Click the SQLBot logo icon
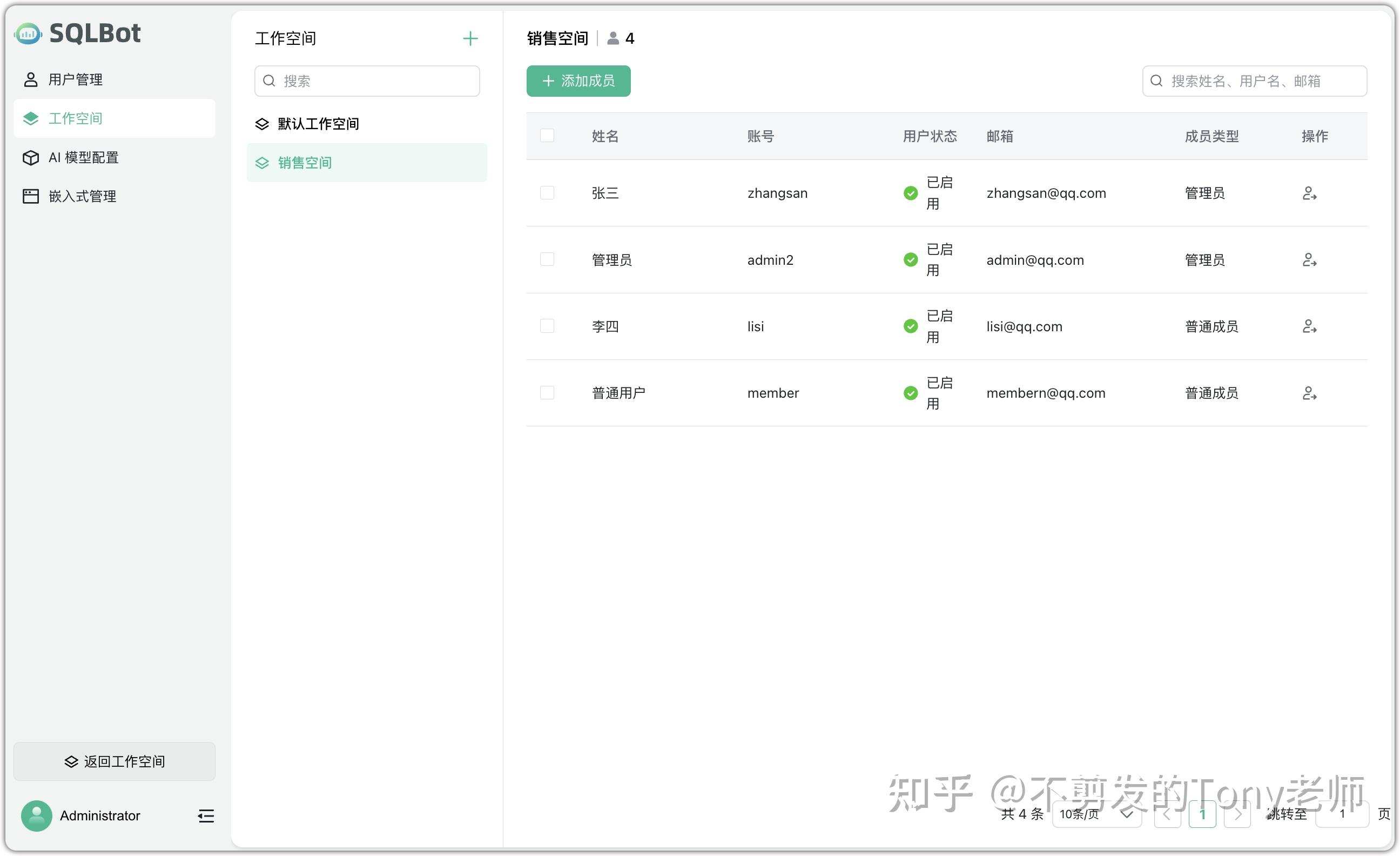 pyautogui.click(x=28, y=34)
